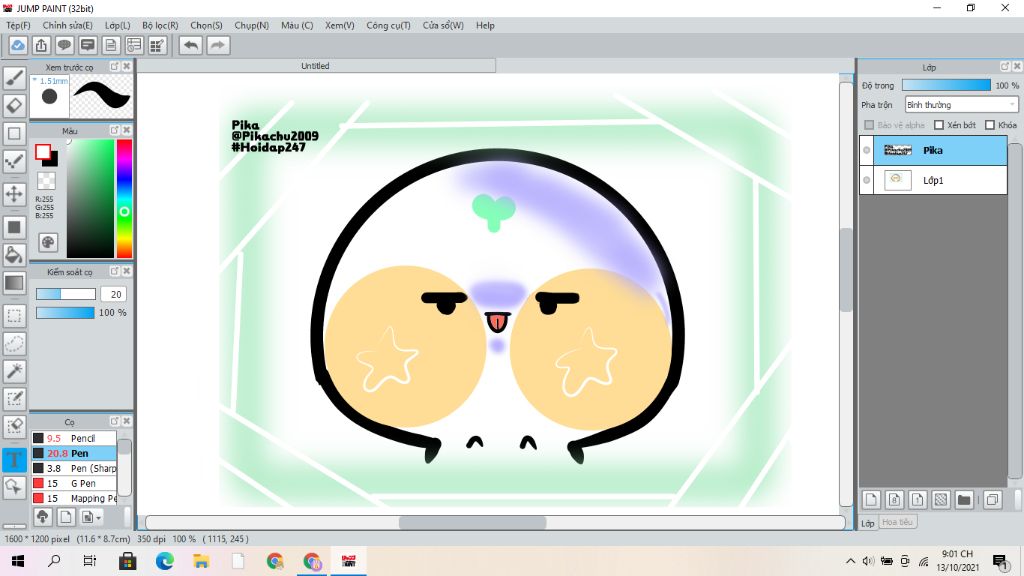
Task: Add a new 8-bit layer
Action: (894, 500)
